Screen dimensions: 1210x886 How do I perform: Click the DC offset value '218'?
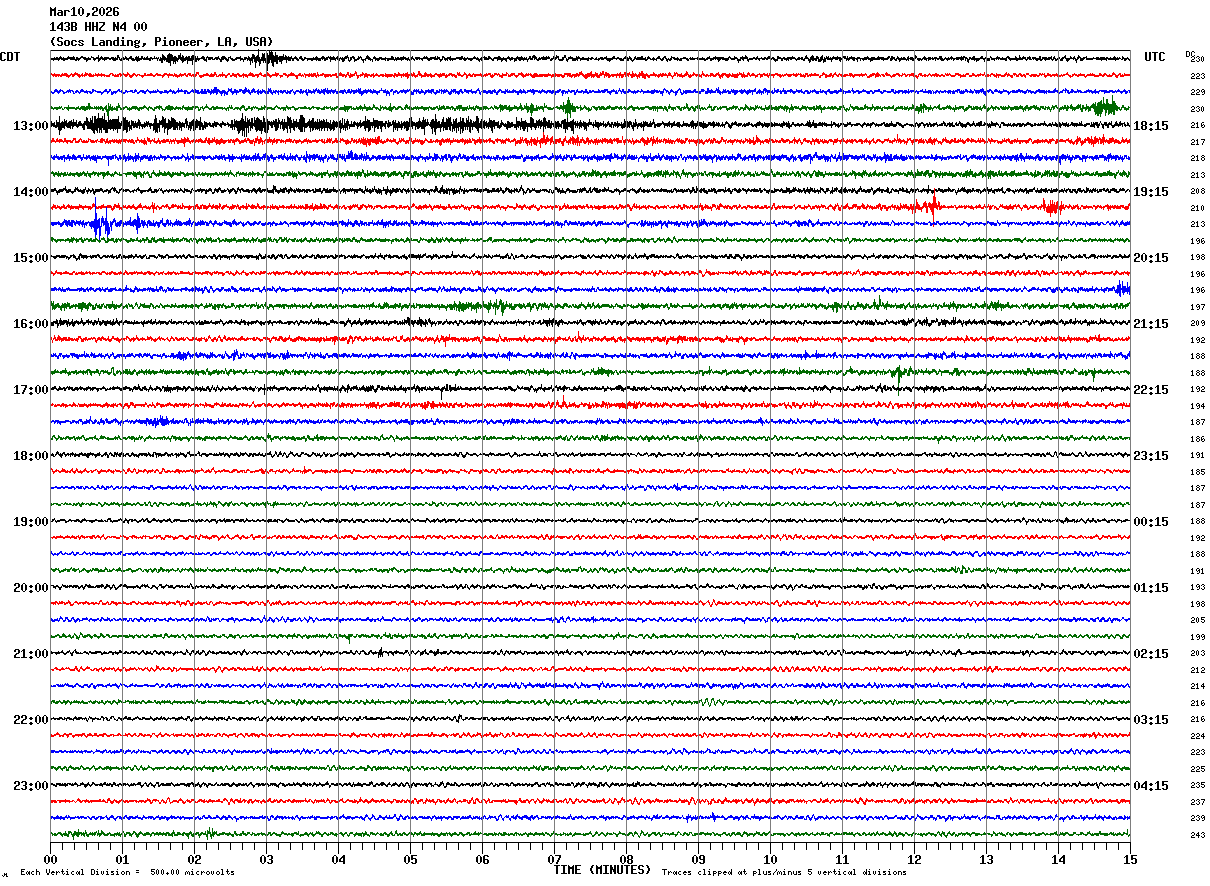(1197, 159)
